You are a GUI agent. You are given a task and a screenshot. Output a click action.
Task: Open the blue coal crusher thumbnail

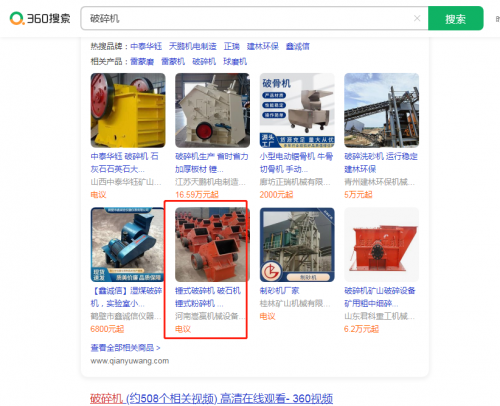128,245
